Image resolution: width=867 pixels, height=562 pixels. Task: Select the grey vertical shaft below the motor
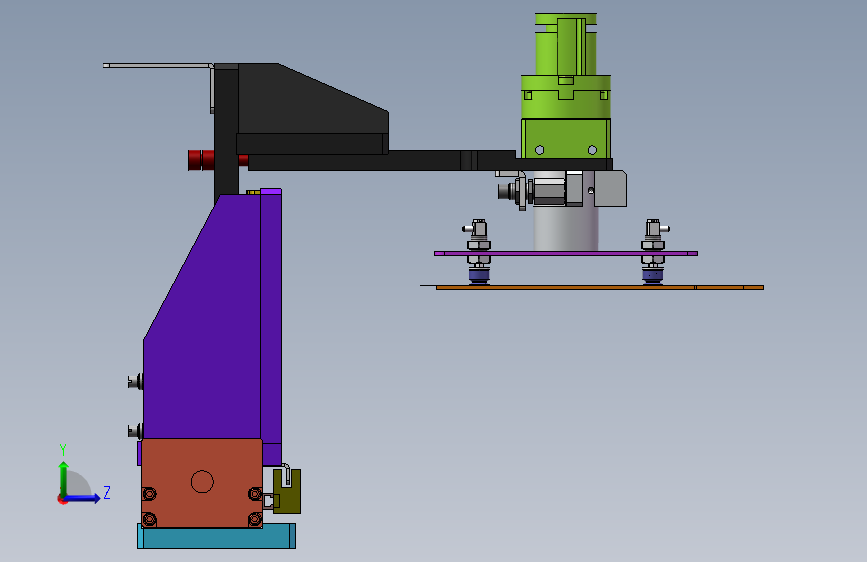[566, 229]
